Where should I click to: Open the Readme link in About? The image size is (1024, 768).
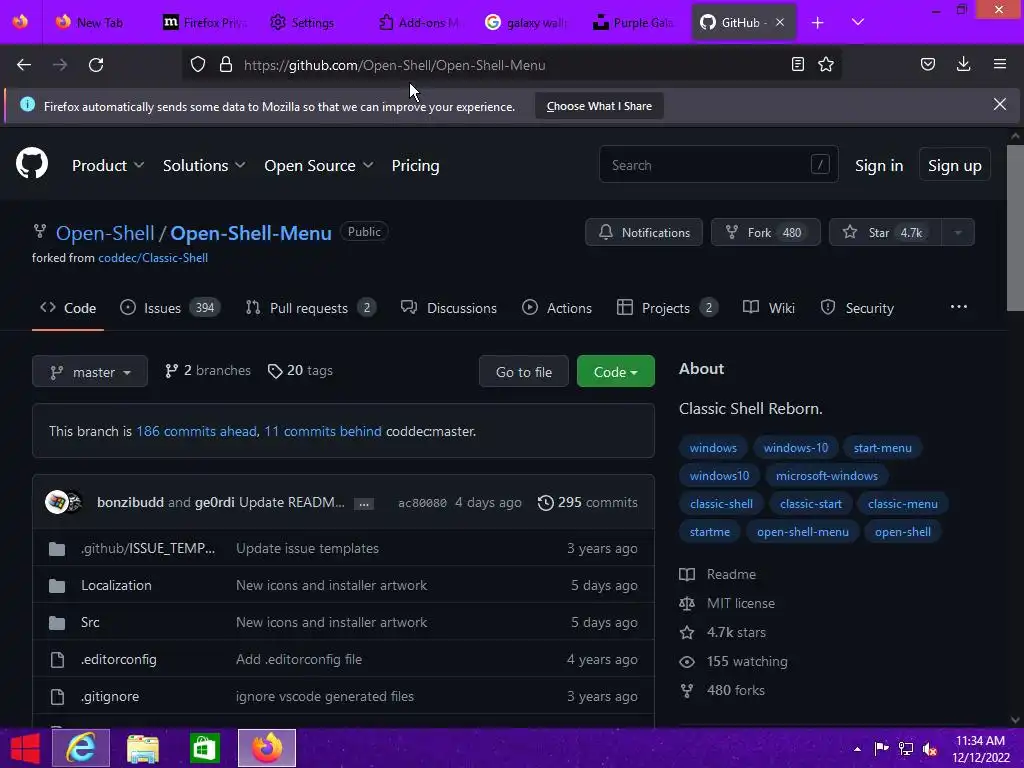pos(717,575)
